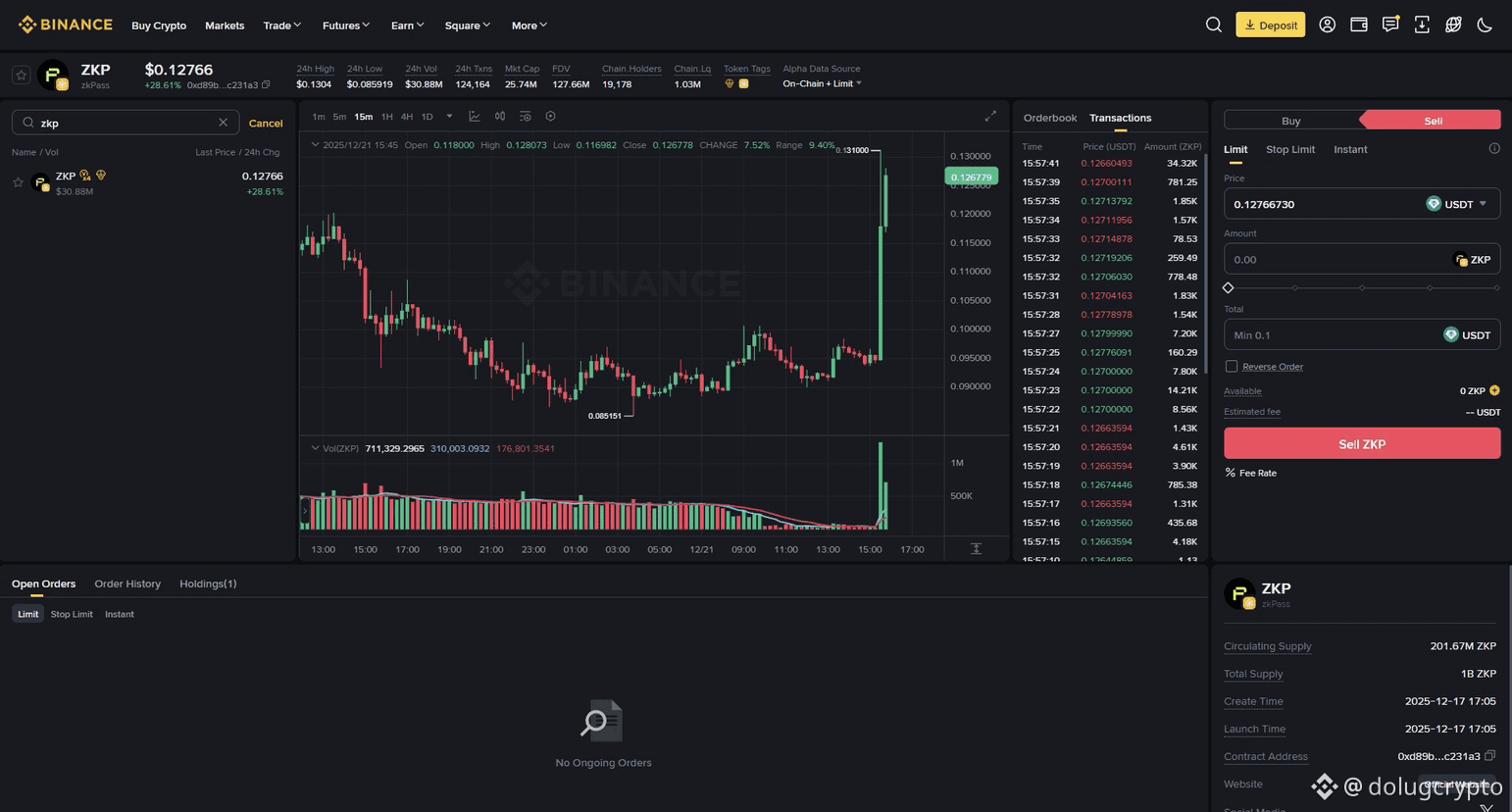Image resolution: width=1512 pixels, height=812 pixels.
Task: Focus the Amount input field
Action: (x=1362, y=259)
